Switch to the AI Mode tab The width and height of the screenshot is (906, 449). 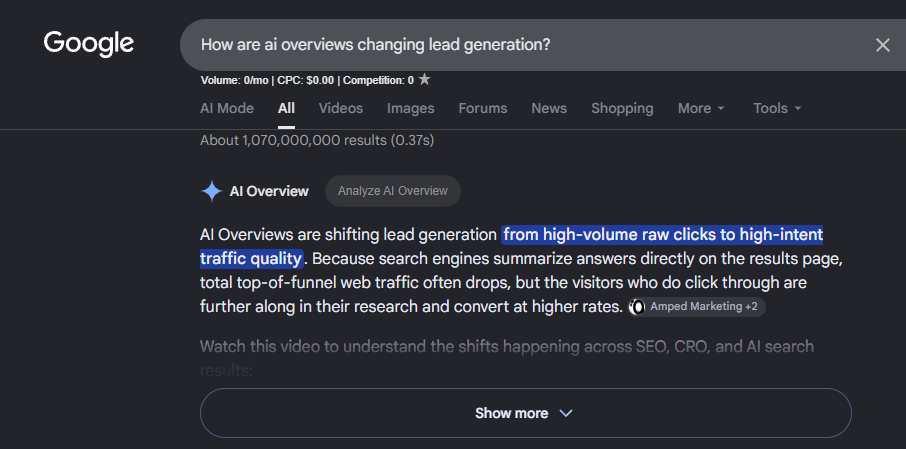coord(226,109)
